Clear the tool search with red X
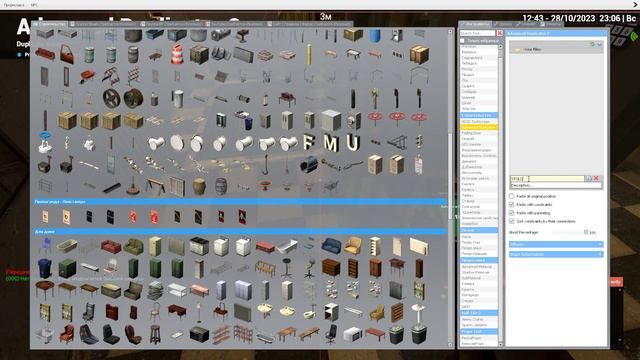The image size is (640, 360). click(x=500, y=33)
